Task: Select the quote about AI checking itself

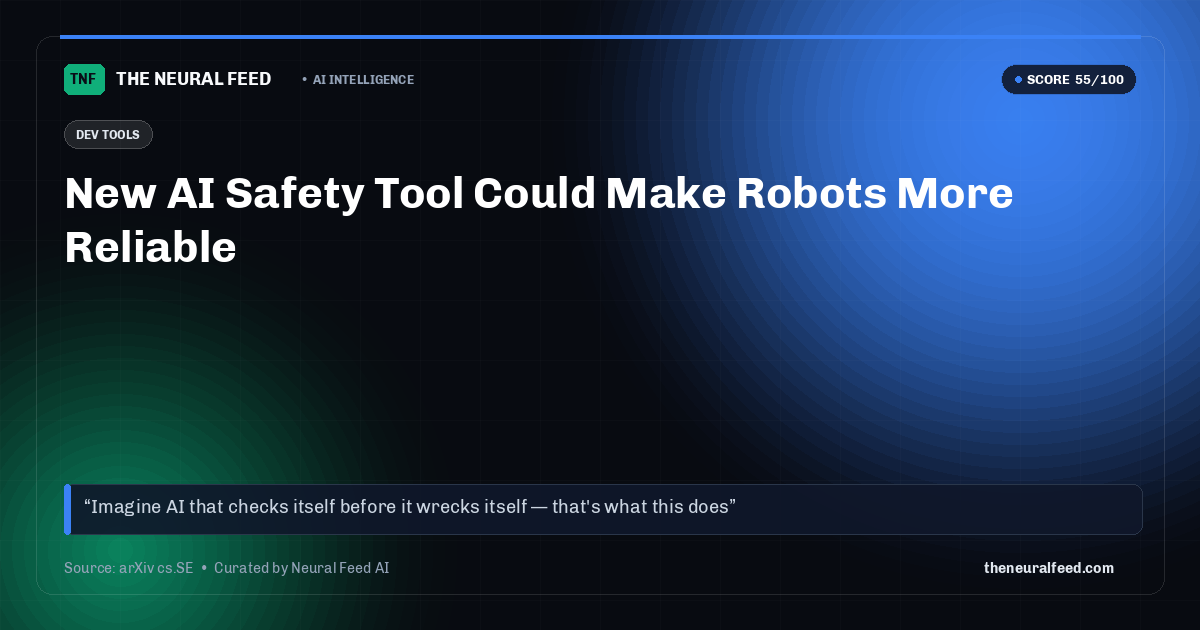Action: coord(603,509)
